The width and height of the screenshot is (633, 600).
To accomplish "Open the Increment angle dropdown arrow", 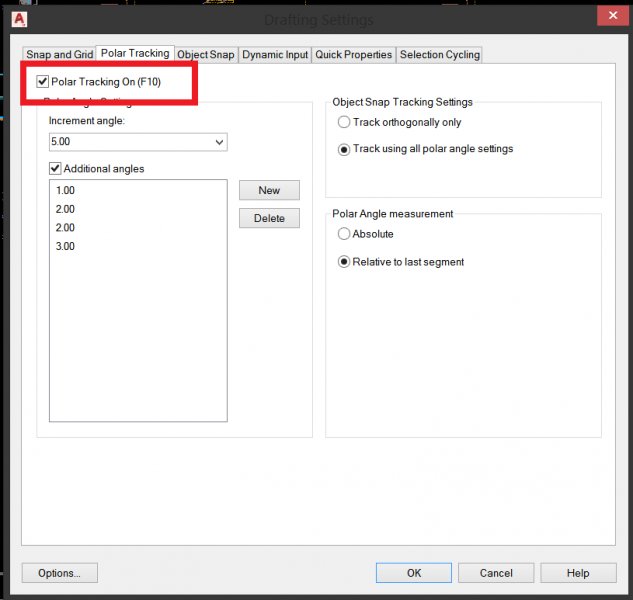I will [x=219, y=142].
